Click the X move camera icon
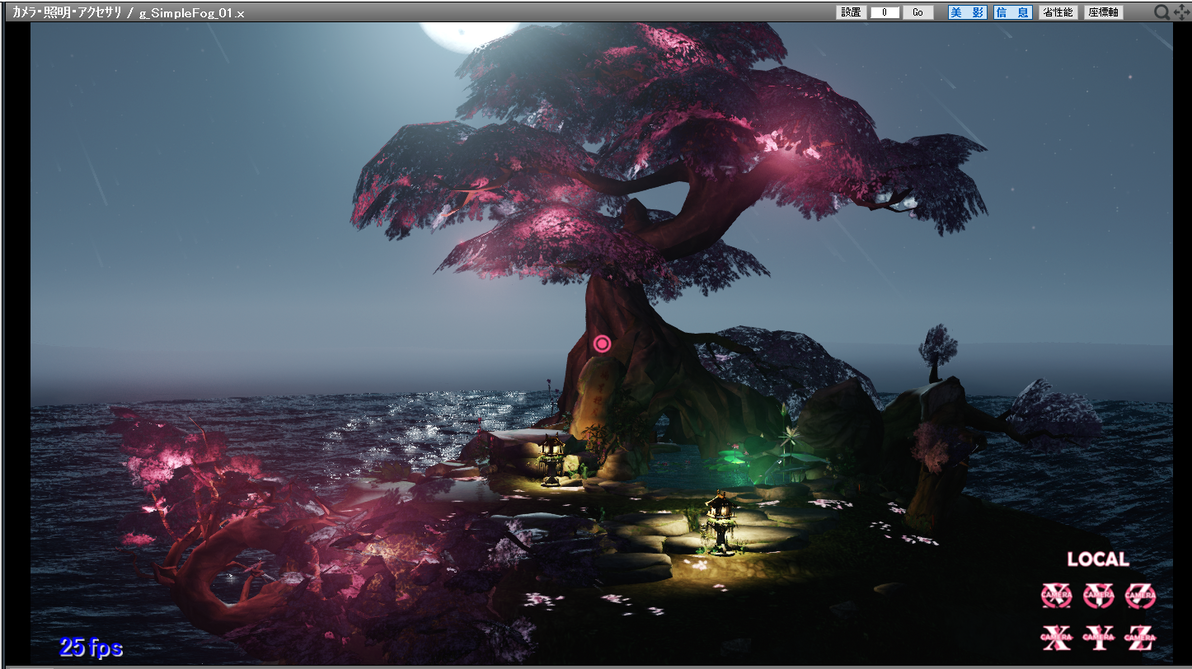This screenshot has height=669, width=1192. [x=1056, y=637]
